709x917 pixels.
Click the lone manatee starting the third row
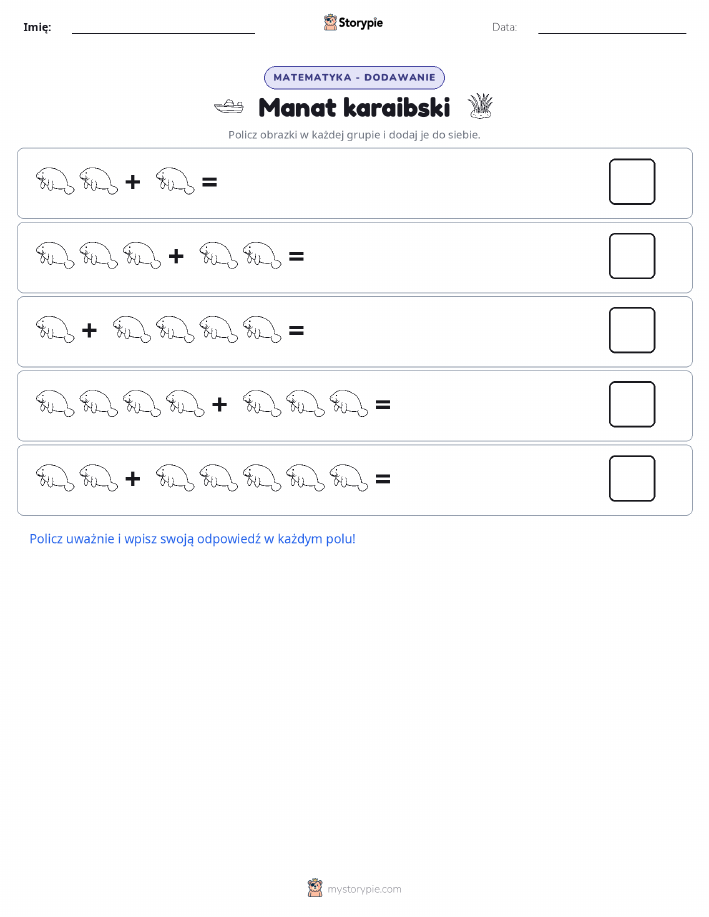tap(55, 330)
